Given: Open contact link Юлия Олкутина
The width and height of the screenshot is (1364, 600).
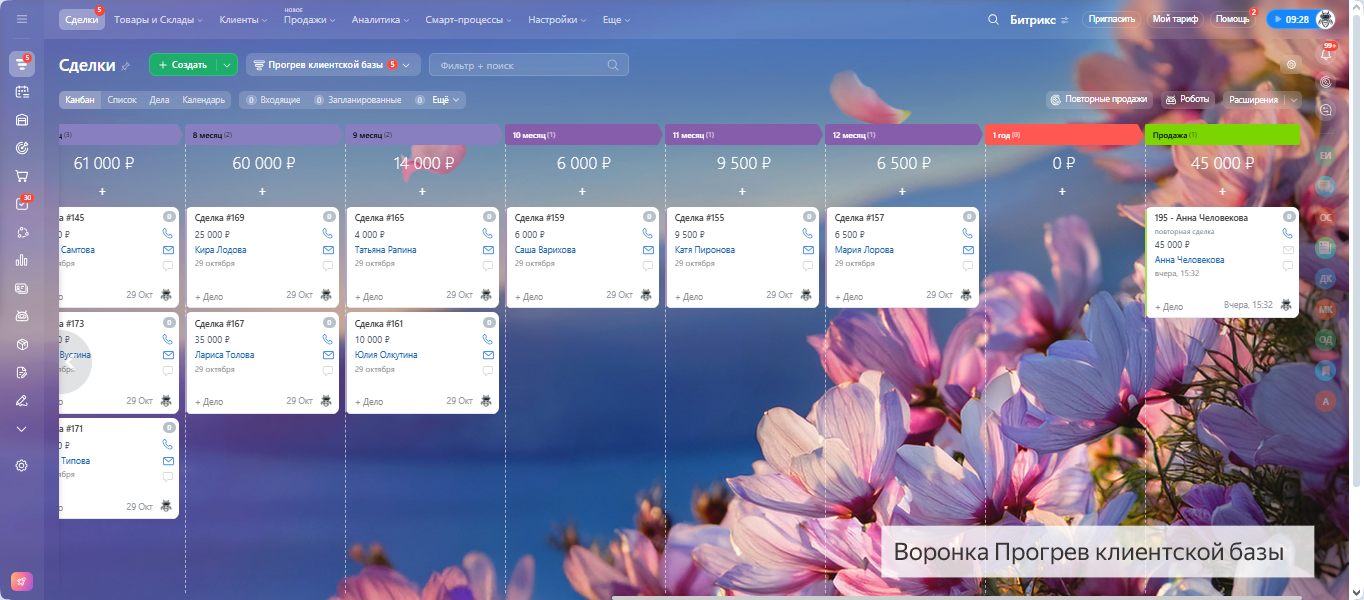Looking at the screenshot, I should (386, 355).
